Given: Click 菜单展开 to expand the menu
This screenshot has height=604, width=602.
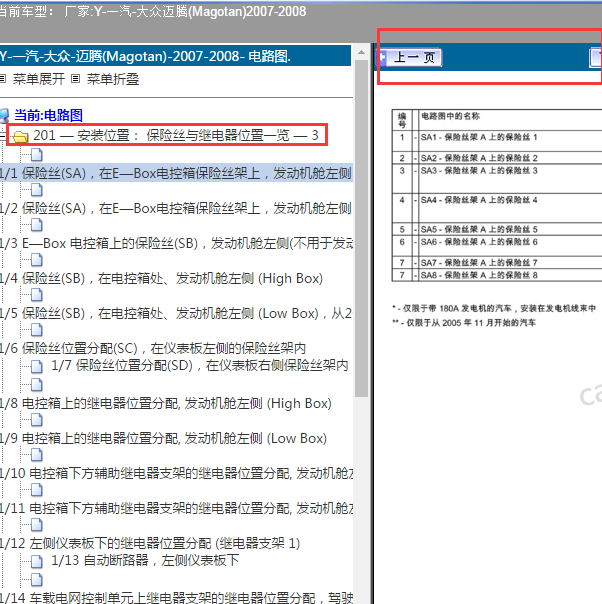Looking at the screenshot, I should [39, 79].
